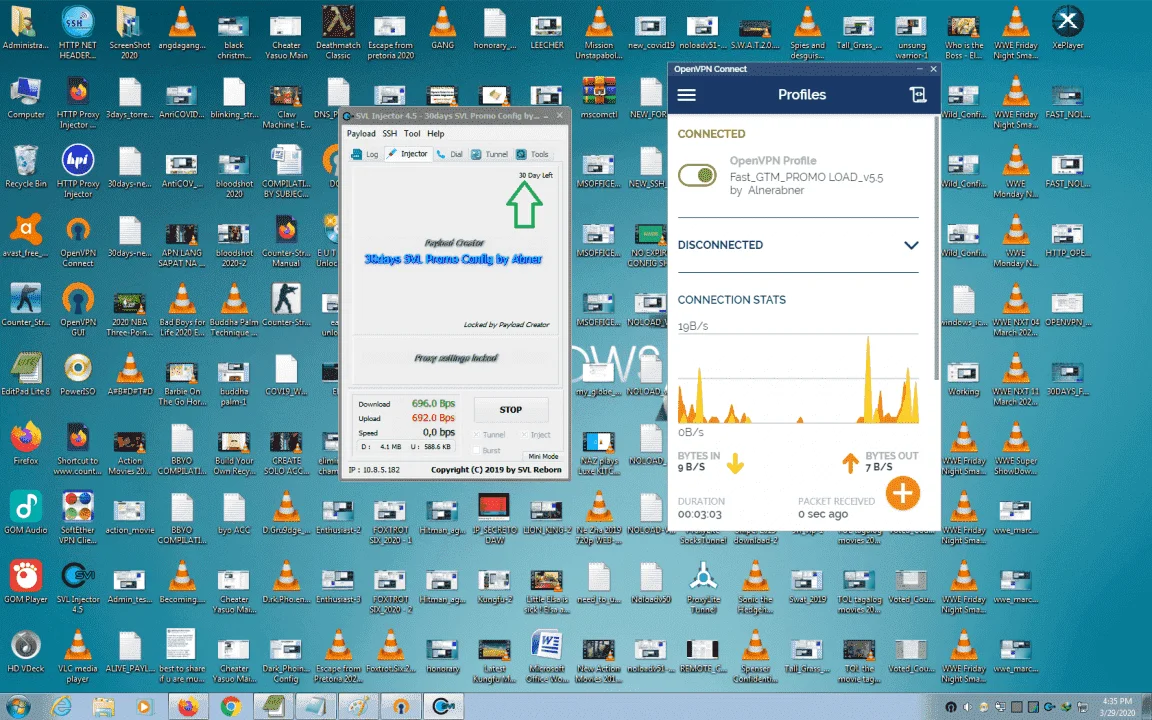Image resolution: width=1152 pixels, height=720 pixels.
Task: Click the Firefox taskbar button
Action: click(x=188, y=707)
